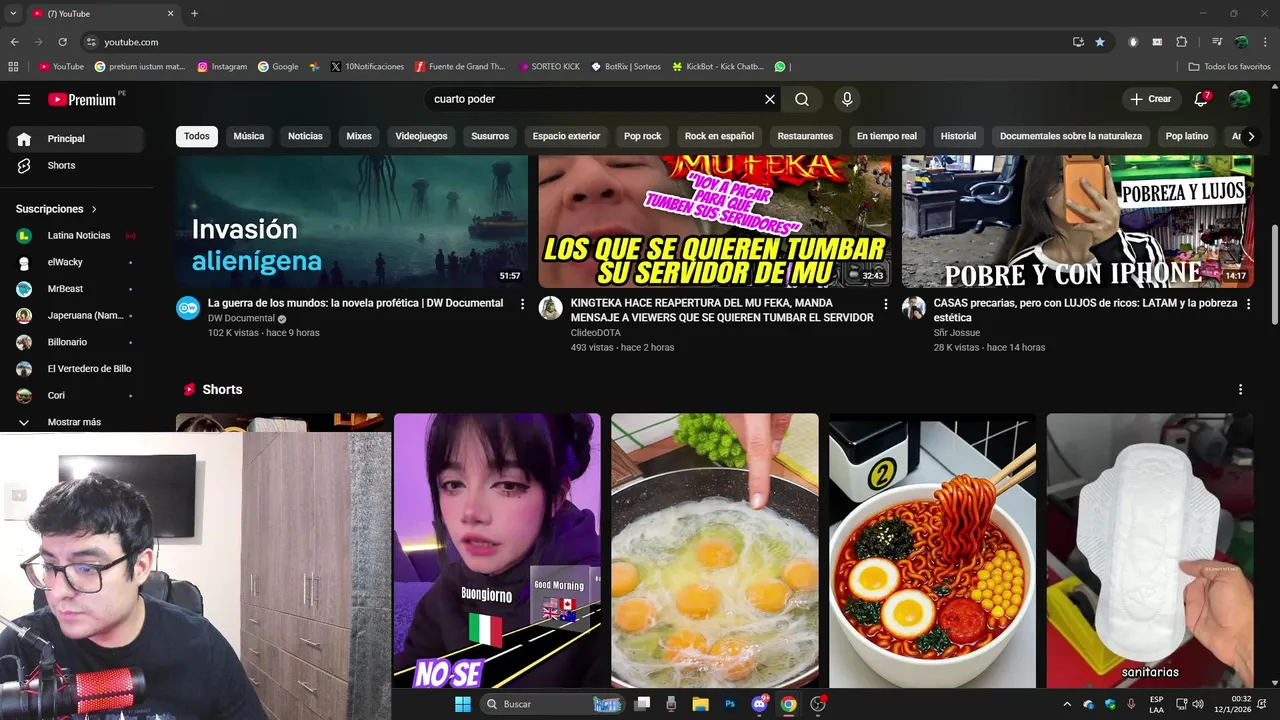Open the Chrome extensions puzzle icon
The width and height of the screenshot is (1280, 720).
coord(1181,42)
